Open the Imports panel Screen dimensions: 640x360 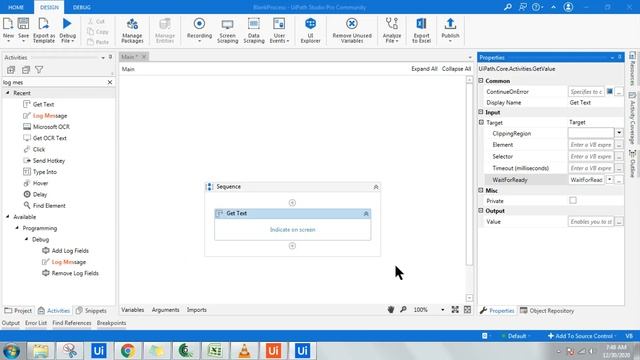point(197,310)
